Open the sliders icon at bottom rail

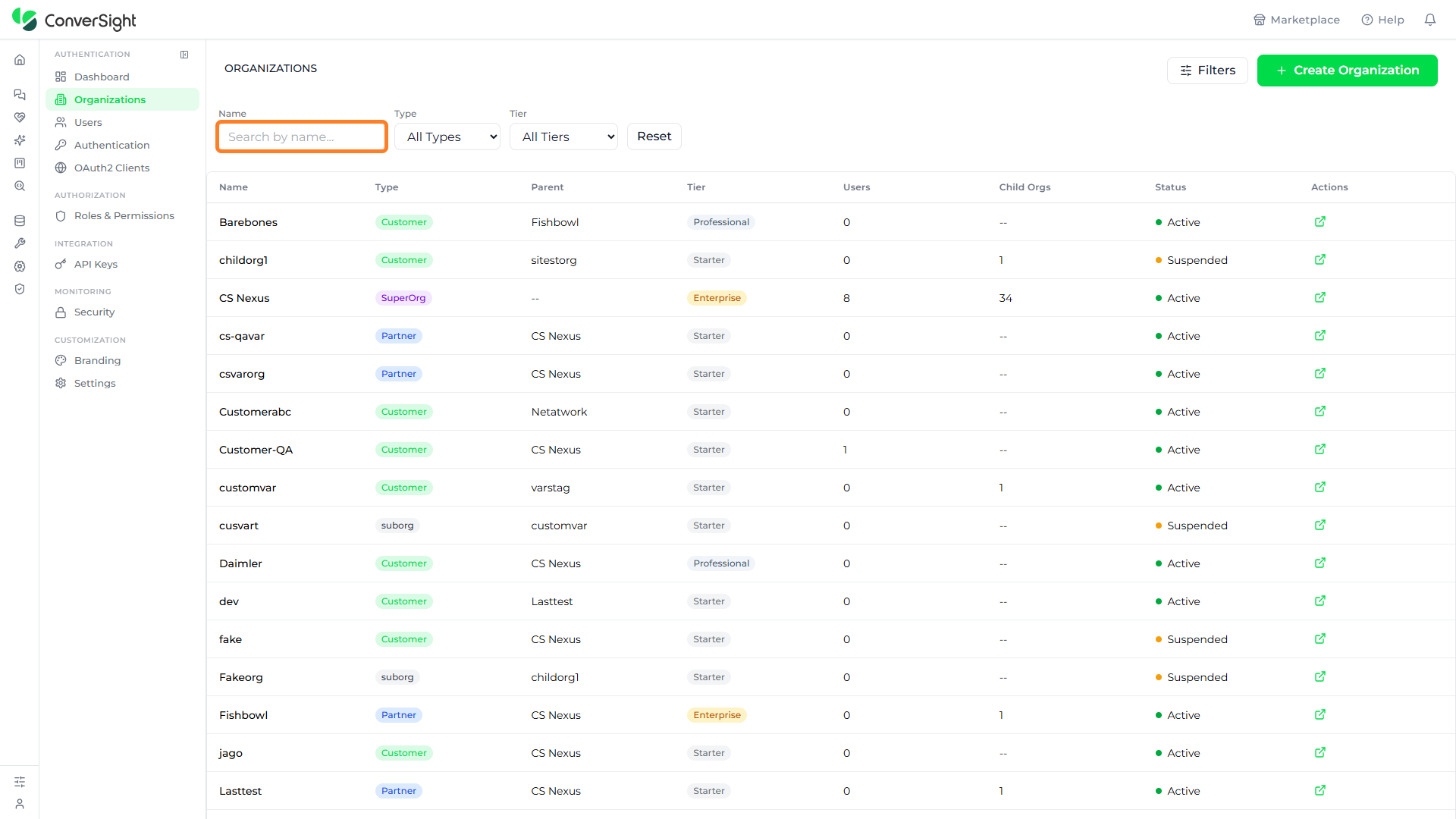tap(20, 782)
